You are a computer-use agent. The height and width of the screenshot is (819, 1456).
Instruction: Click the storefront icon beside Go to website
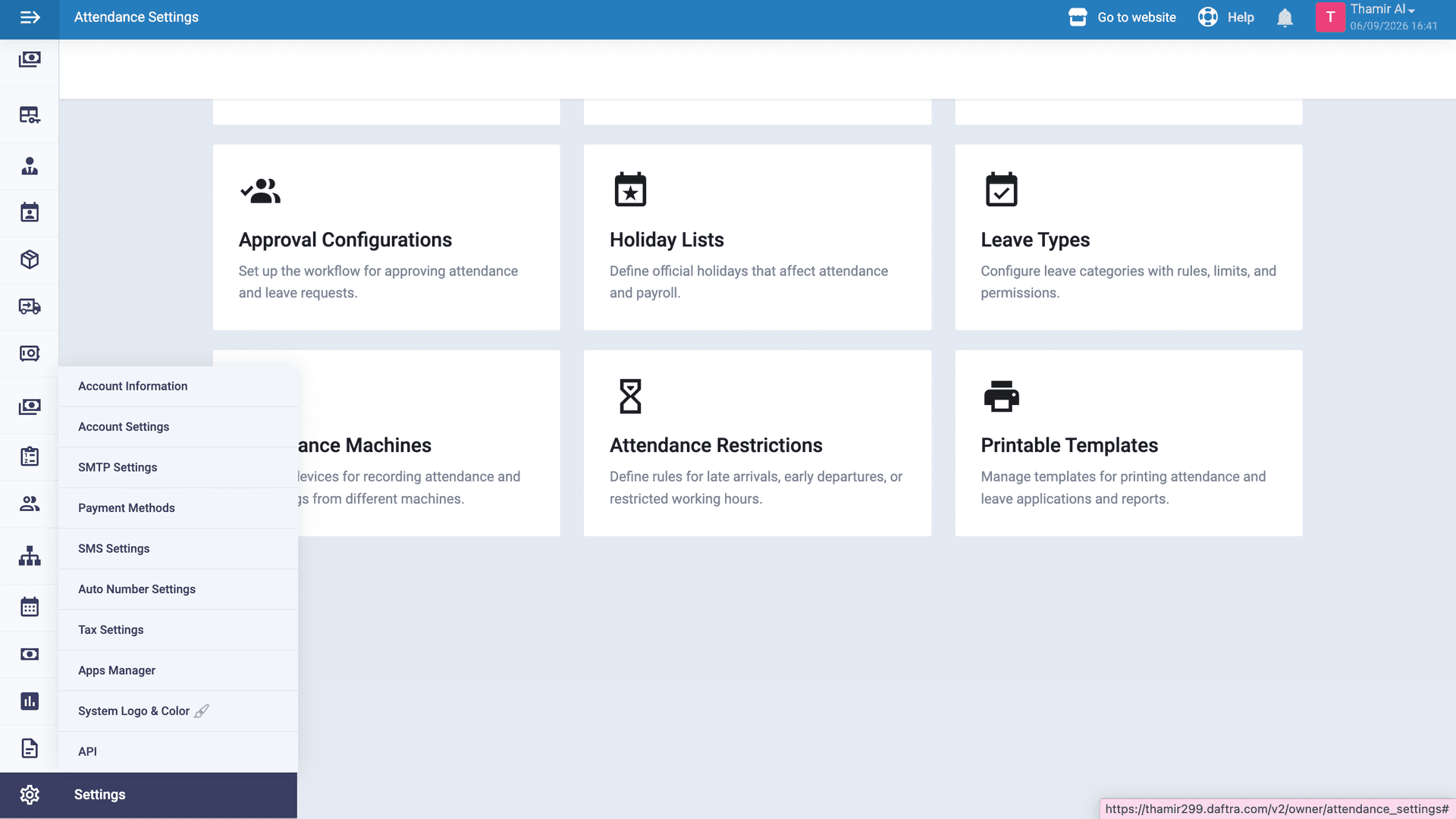(1078, 17)
